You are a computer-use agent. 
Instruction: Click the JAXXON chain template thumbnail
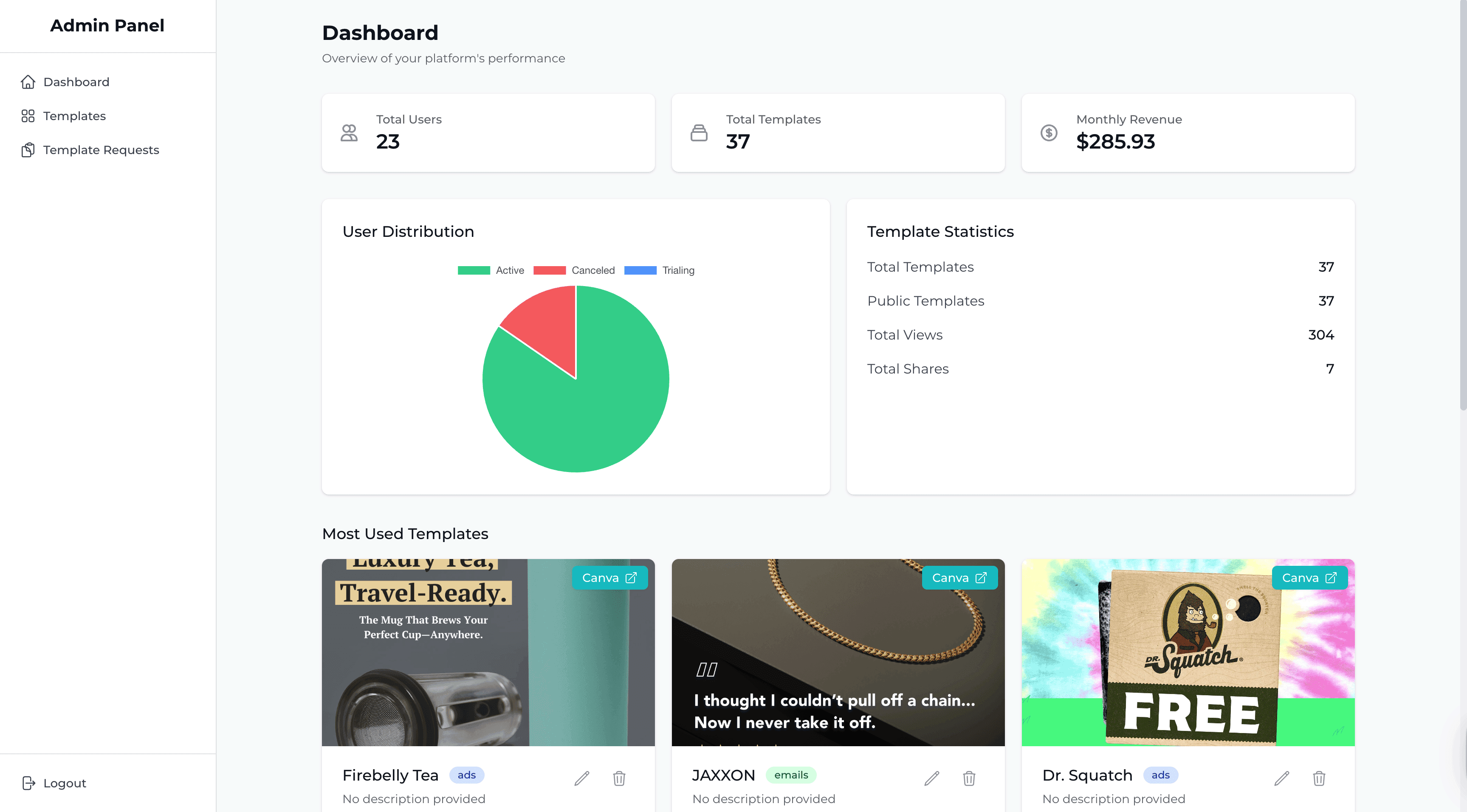838,652
